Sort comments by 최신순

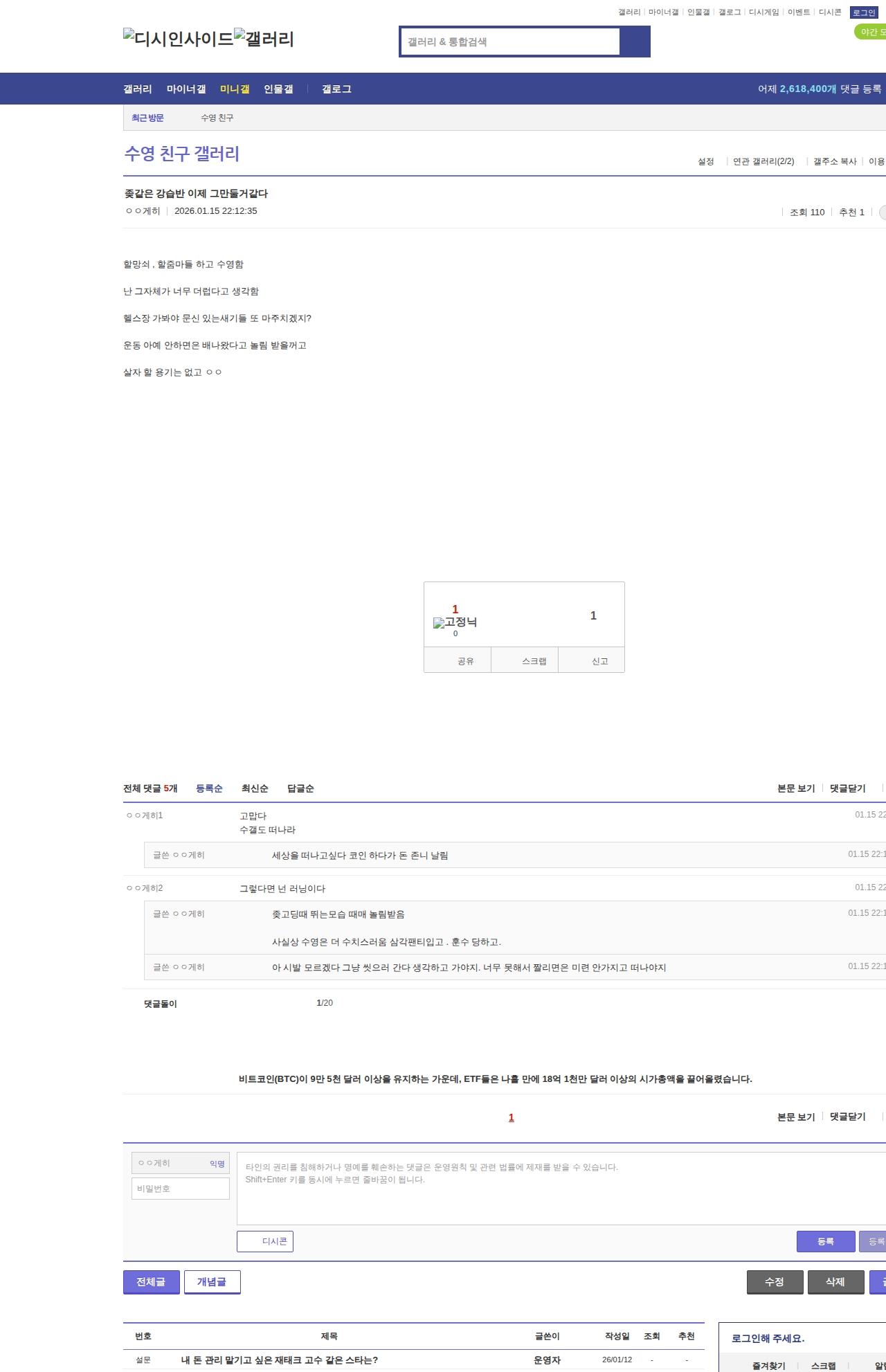[x=255, y=788]
